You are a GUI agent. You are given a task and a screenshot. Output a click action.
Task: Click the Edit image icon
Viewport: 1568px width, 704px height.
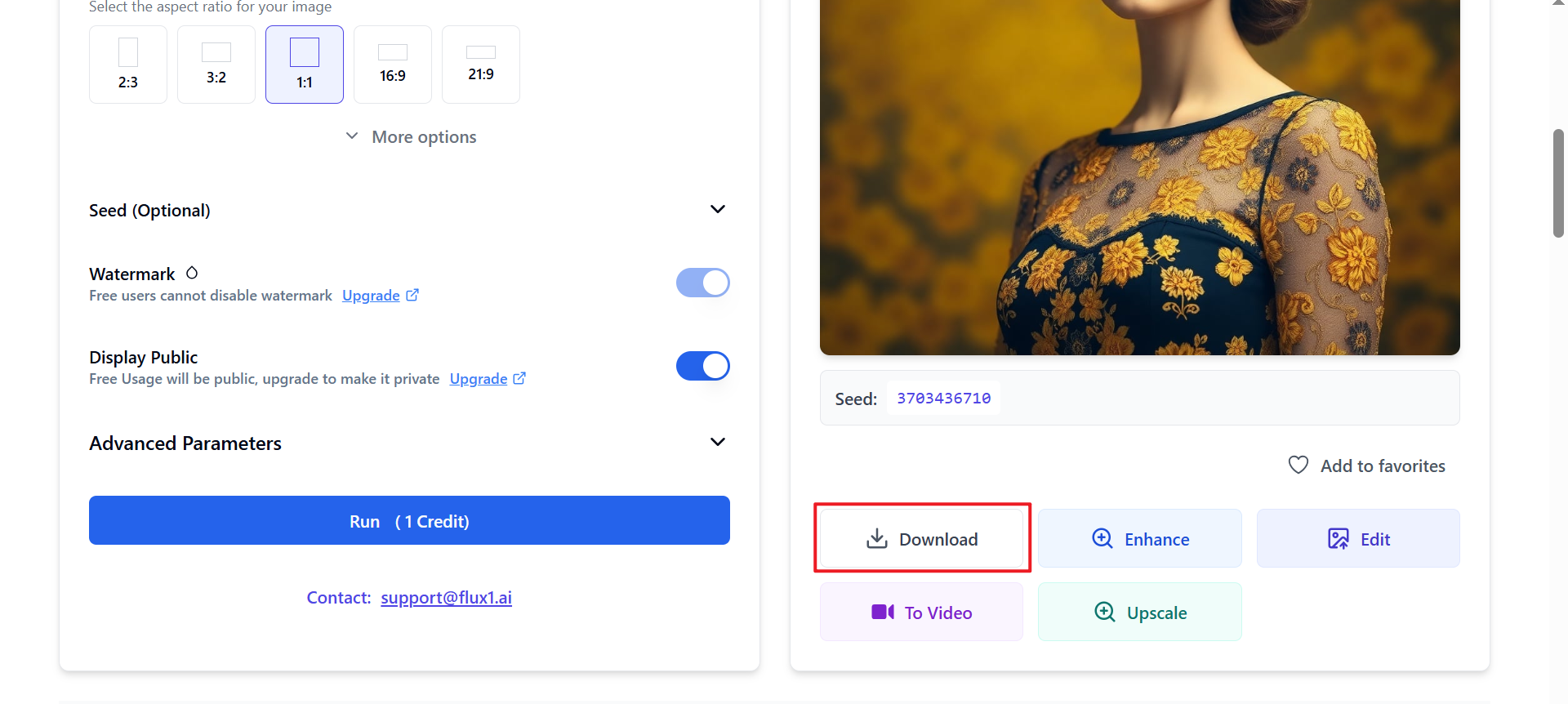tap(1338, 539)
